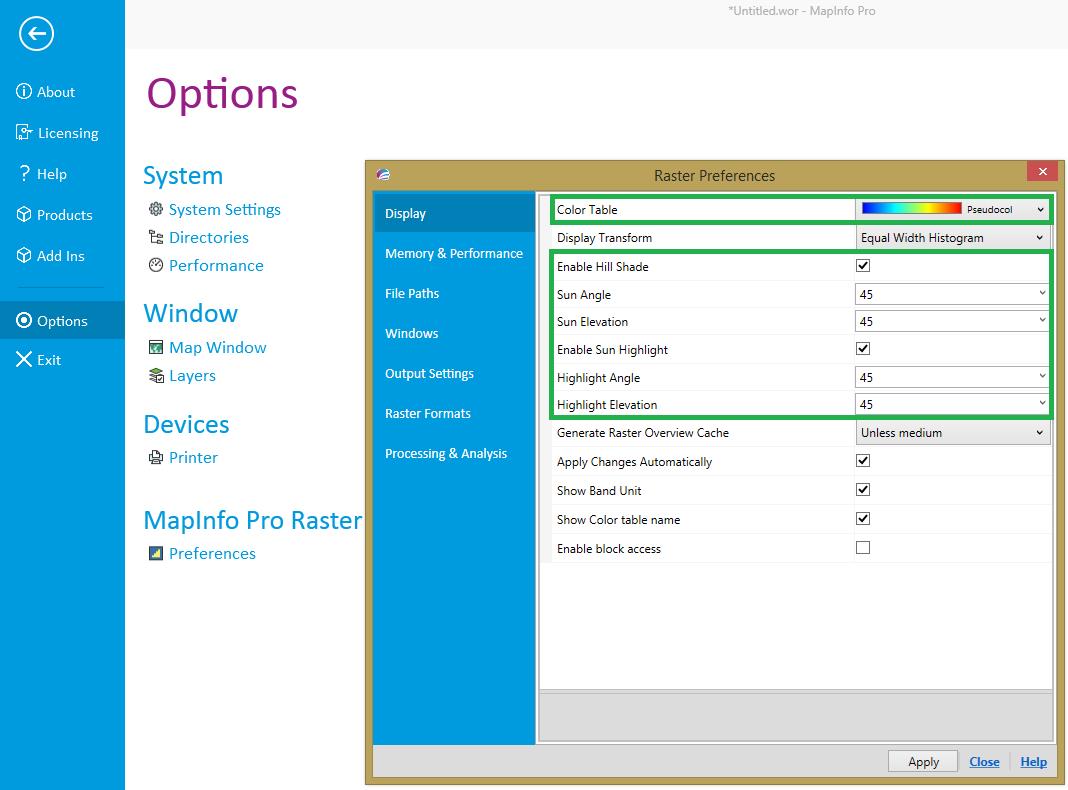Click the Add Ins cube icon

coord(24,255)
